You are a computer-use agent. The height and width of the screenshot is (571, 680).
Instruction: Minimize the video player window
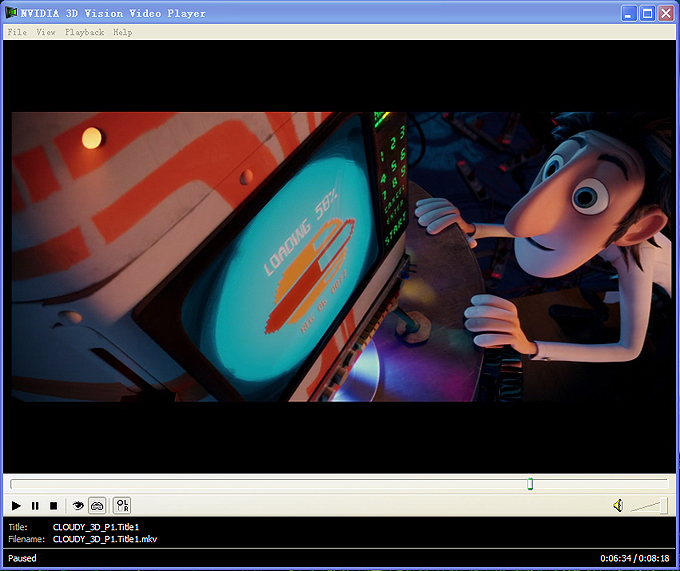628,13
